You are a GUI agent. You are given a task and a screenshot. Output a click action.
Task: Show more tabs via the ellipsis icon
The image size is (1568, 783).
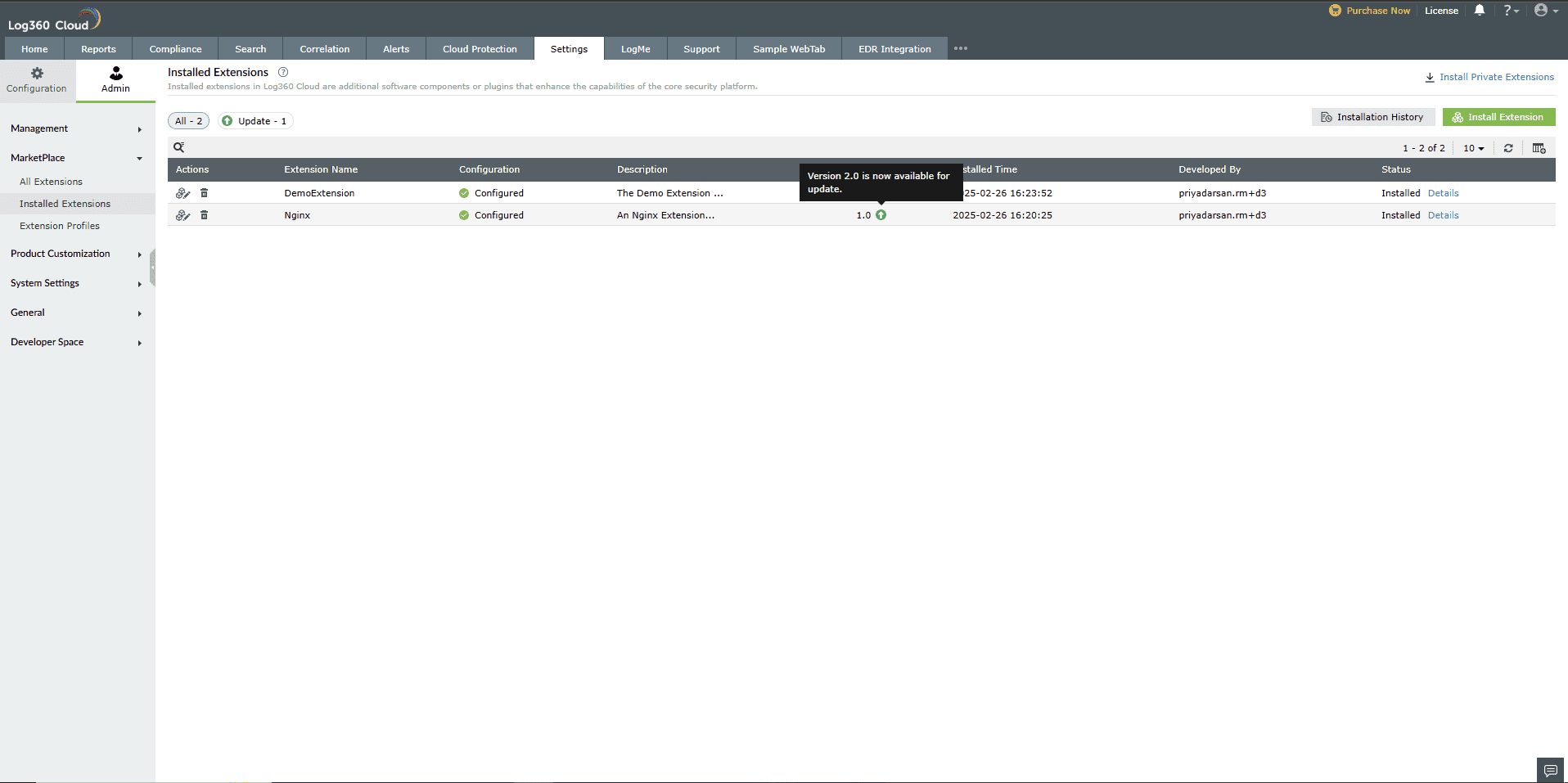click(961, 48)
